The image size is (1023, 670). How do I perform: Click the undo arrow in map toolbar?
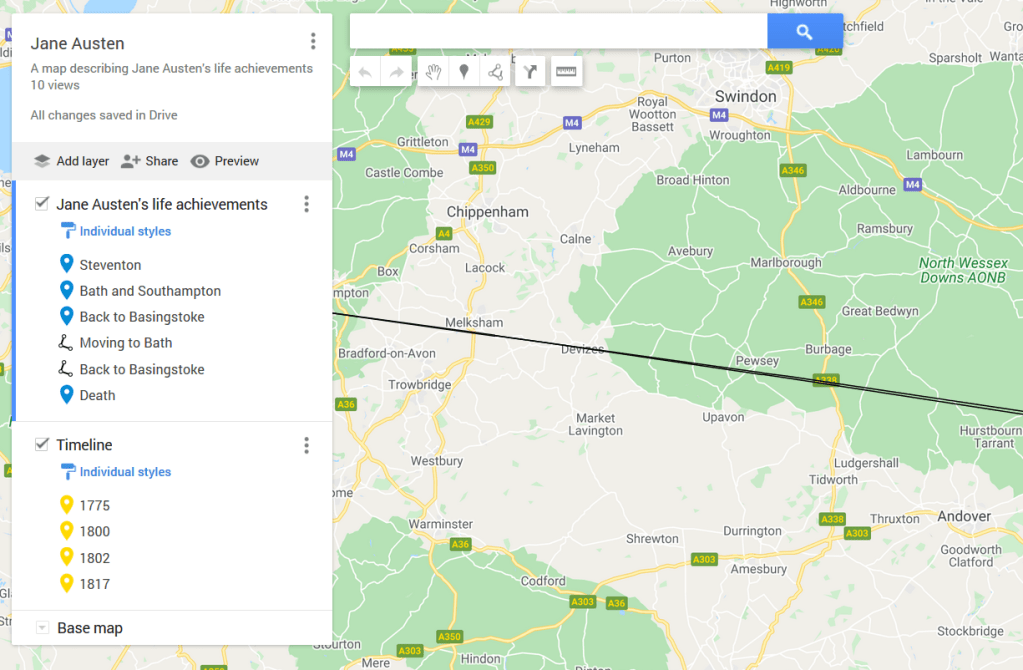(x=366, y=71)
